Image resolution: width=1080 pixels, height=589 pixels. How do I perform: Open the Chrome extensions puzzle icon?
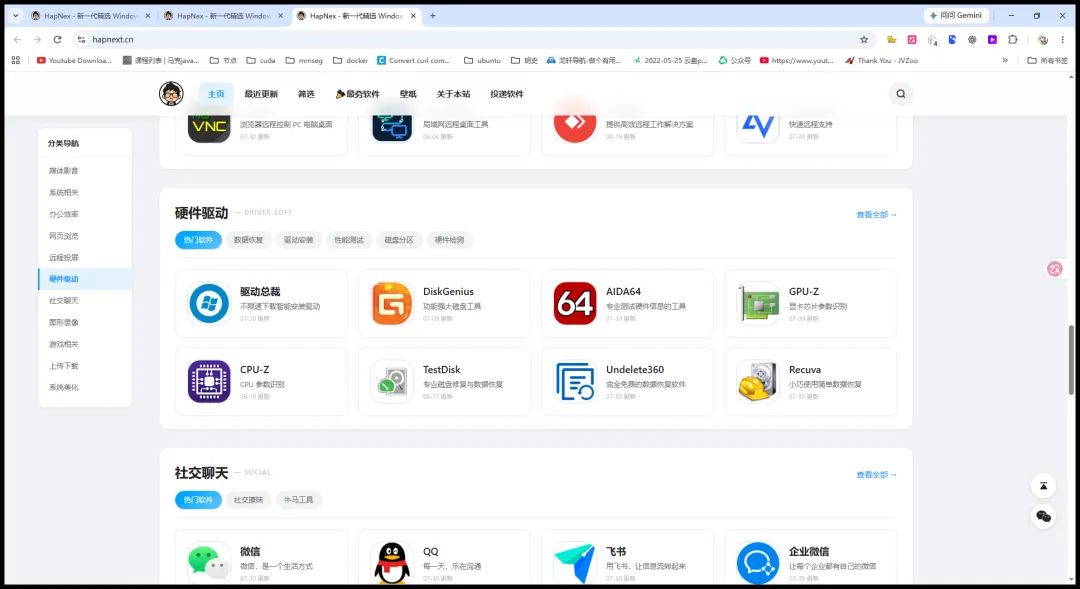tap(1012, 39)
